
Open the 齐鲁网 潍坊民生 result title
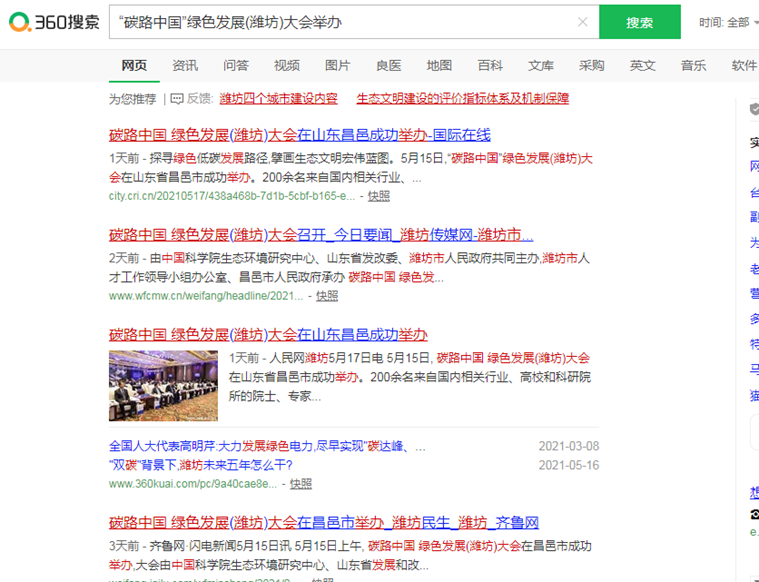pyautogui.click(x=324, y=522)
